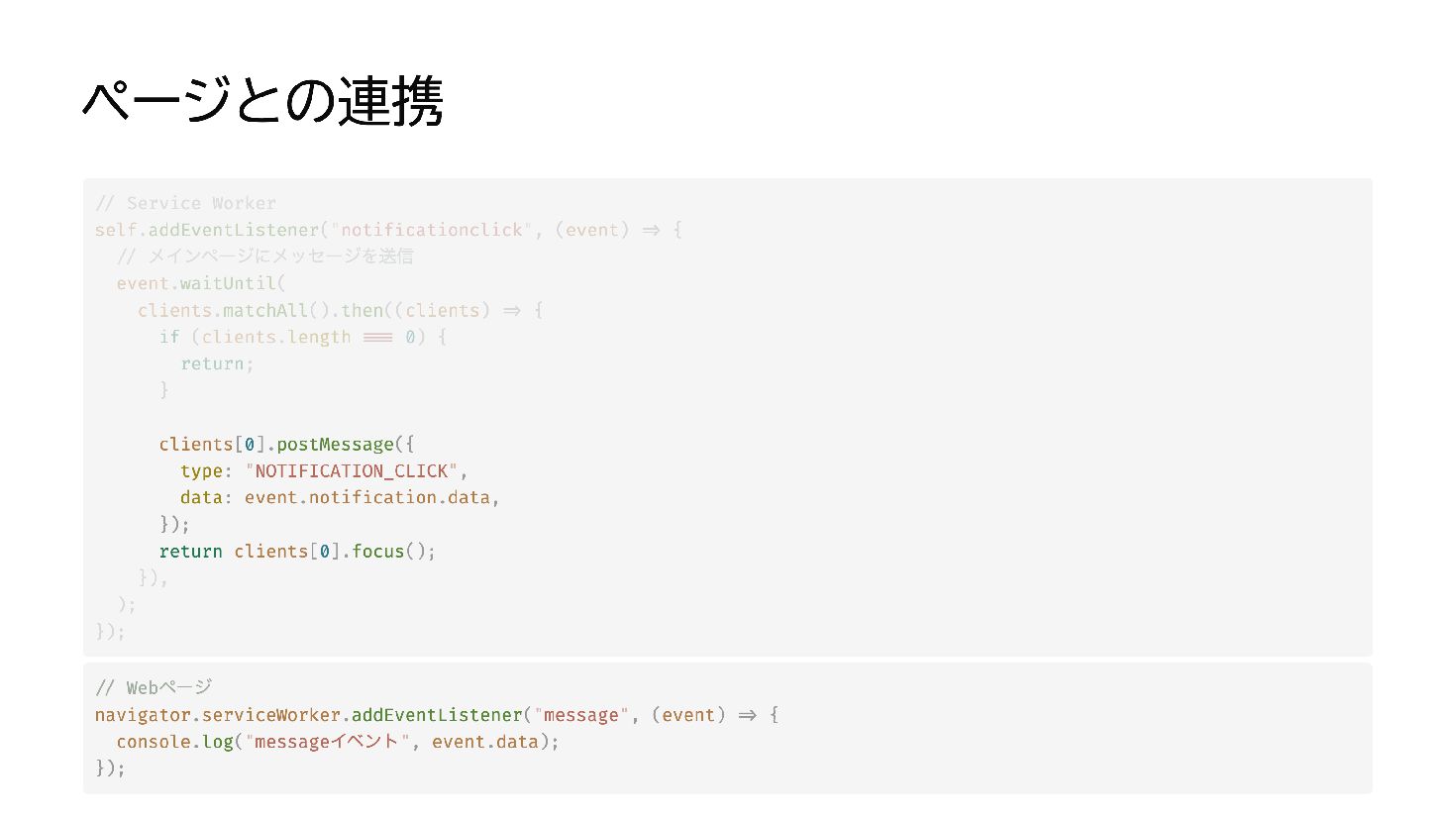The image size is (1456, 820).
Task: Click the faded Service Worker comment line
Action: pyautogui.click(x=185, y=203)
